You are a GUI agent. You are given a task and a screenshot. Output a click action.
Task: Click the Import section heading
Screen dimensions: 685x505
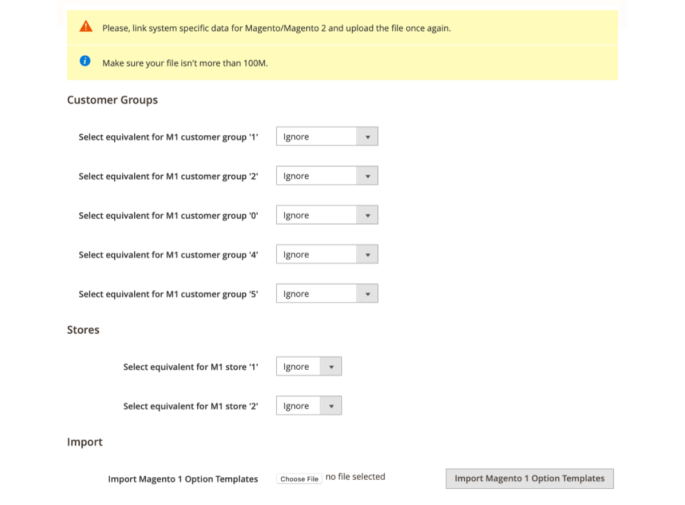pyautogui.click(x=85, y=441)
